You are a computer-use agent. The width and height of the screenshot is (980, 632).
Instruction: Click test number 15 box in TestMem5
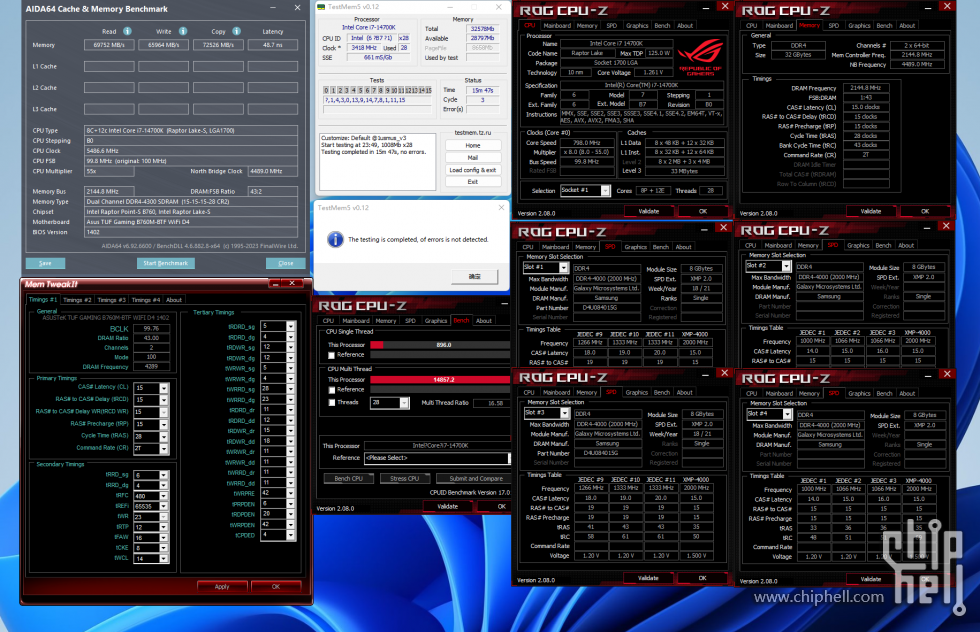[428, 91]
